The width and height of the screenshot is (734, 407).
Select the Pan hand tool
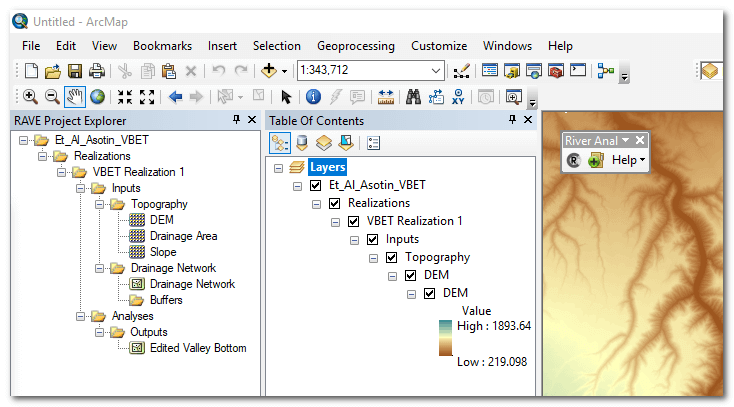[x=74, y=97]
